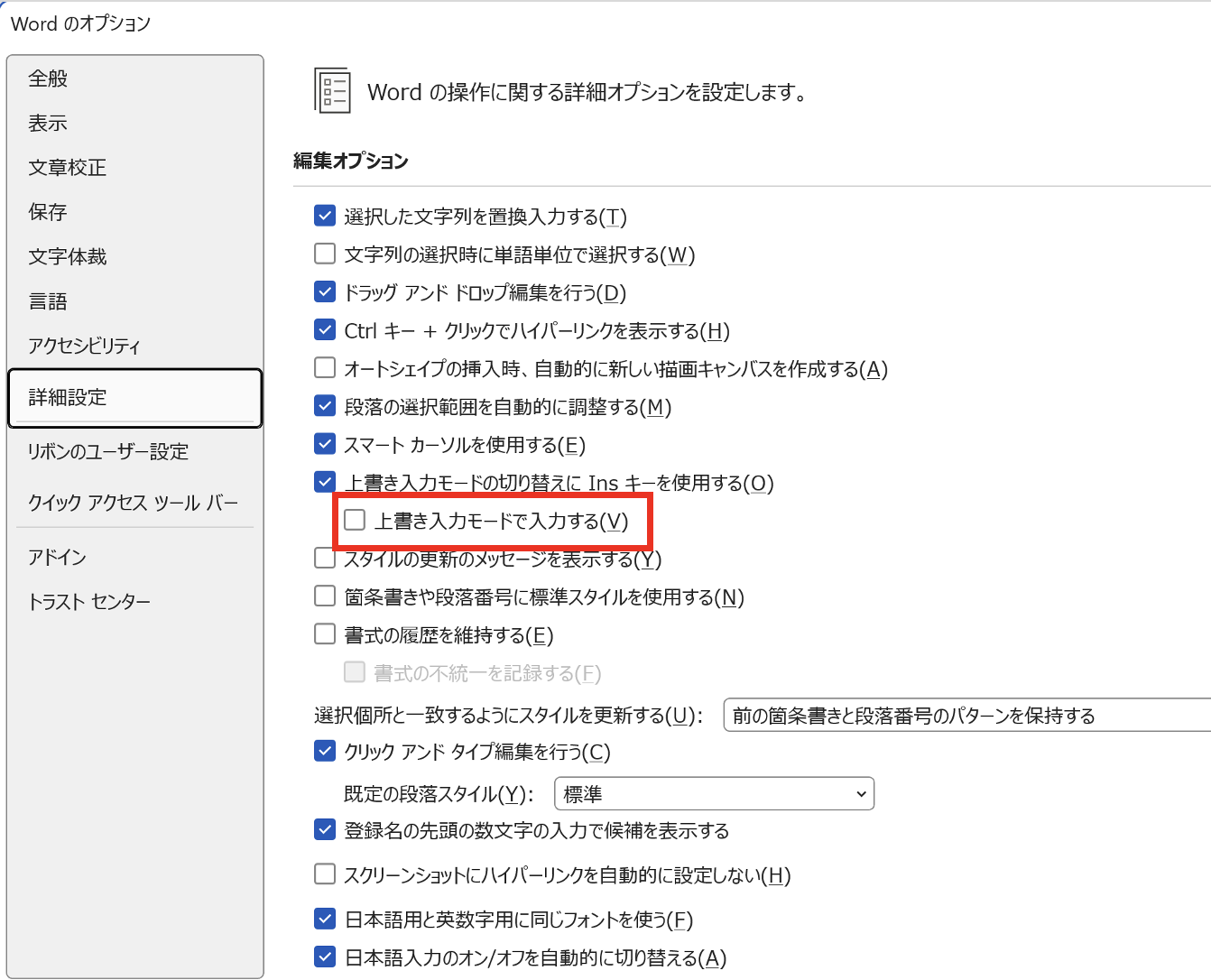Disable ドラッグ アンド ドロップ編集を行う option
Image resolution: width=1211 pixels, height=980 pixels.
point(325,291)
